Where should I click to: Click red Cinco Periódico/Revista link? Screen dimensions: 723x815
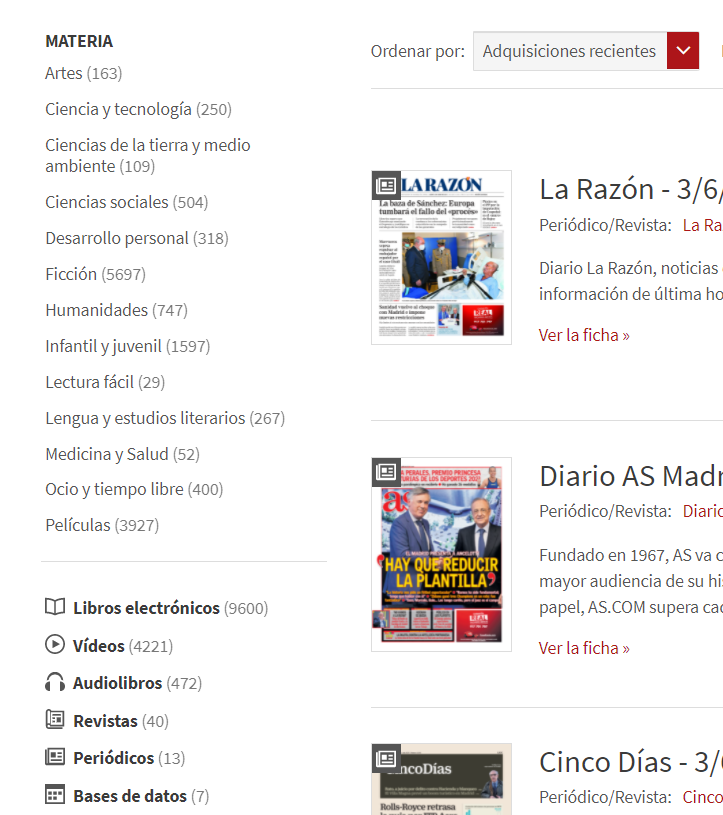(703, 797)
